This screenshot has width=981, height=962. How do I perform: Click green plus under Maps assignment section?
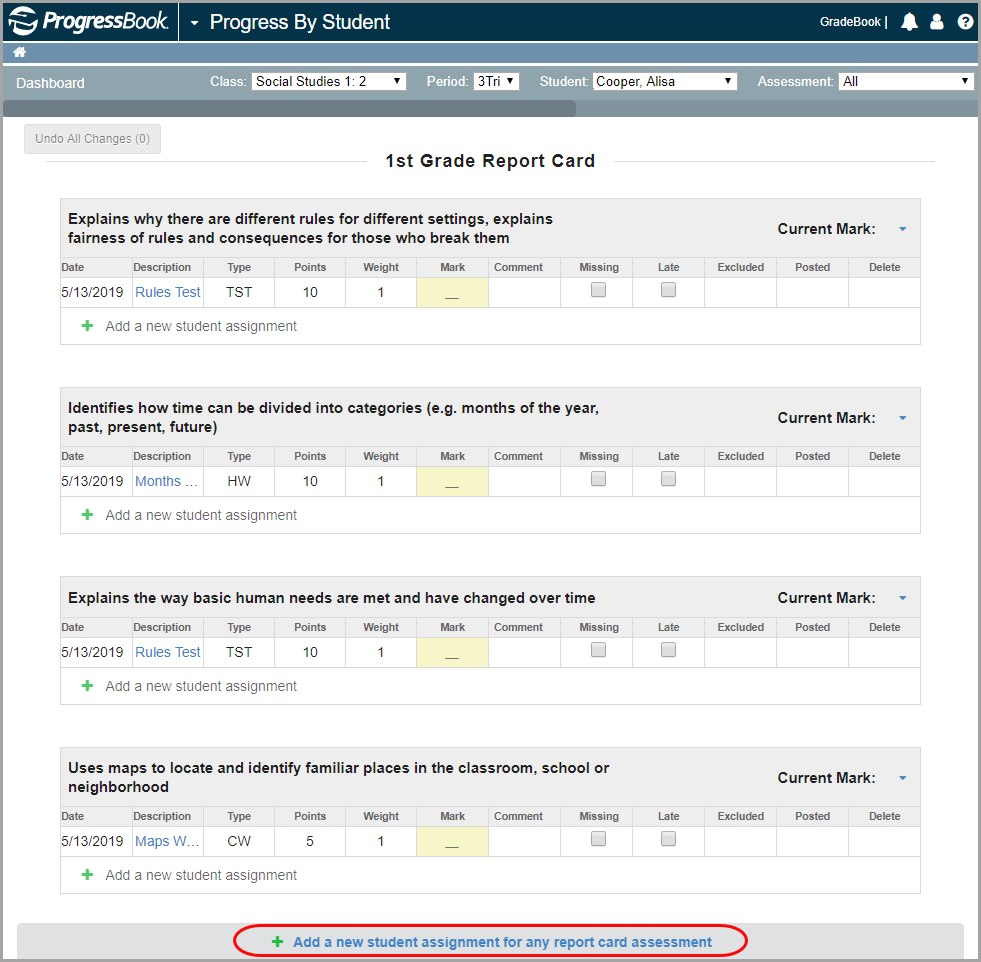pos(88,875)
